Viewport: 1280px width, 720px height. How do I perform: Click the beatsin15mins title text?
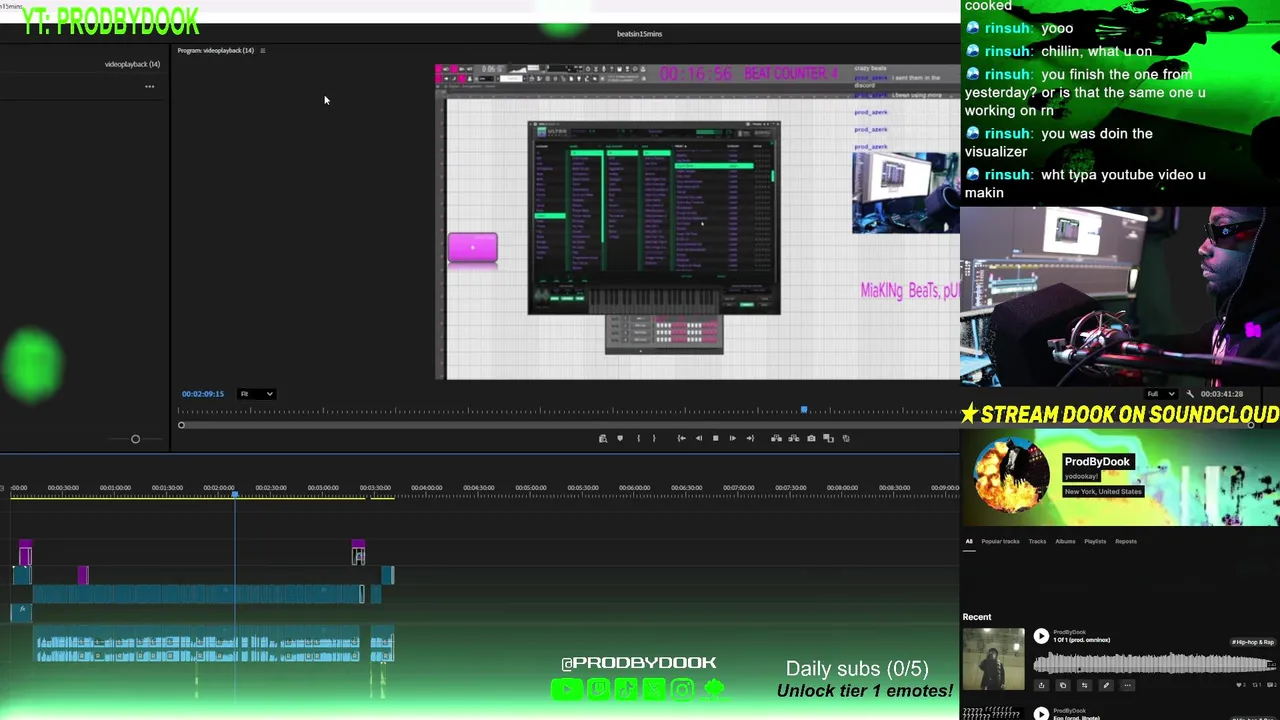click(639, 34)
